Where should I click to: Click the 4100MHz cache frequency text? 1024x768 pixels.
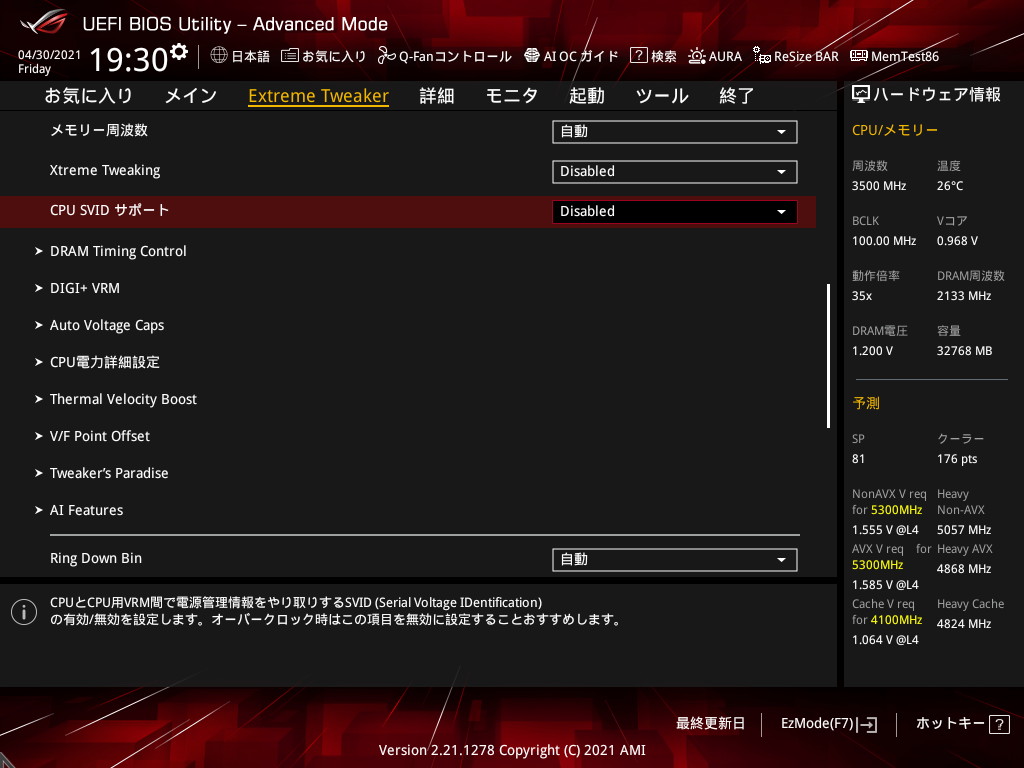(896, 620)
